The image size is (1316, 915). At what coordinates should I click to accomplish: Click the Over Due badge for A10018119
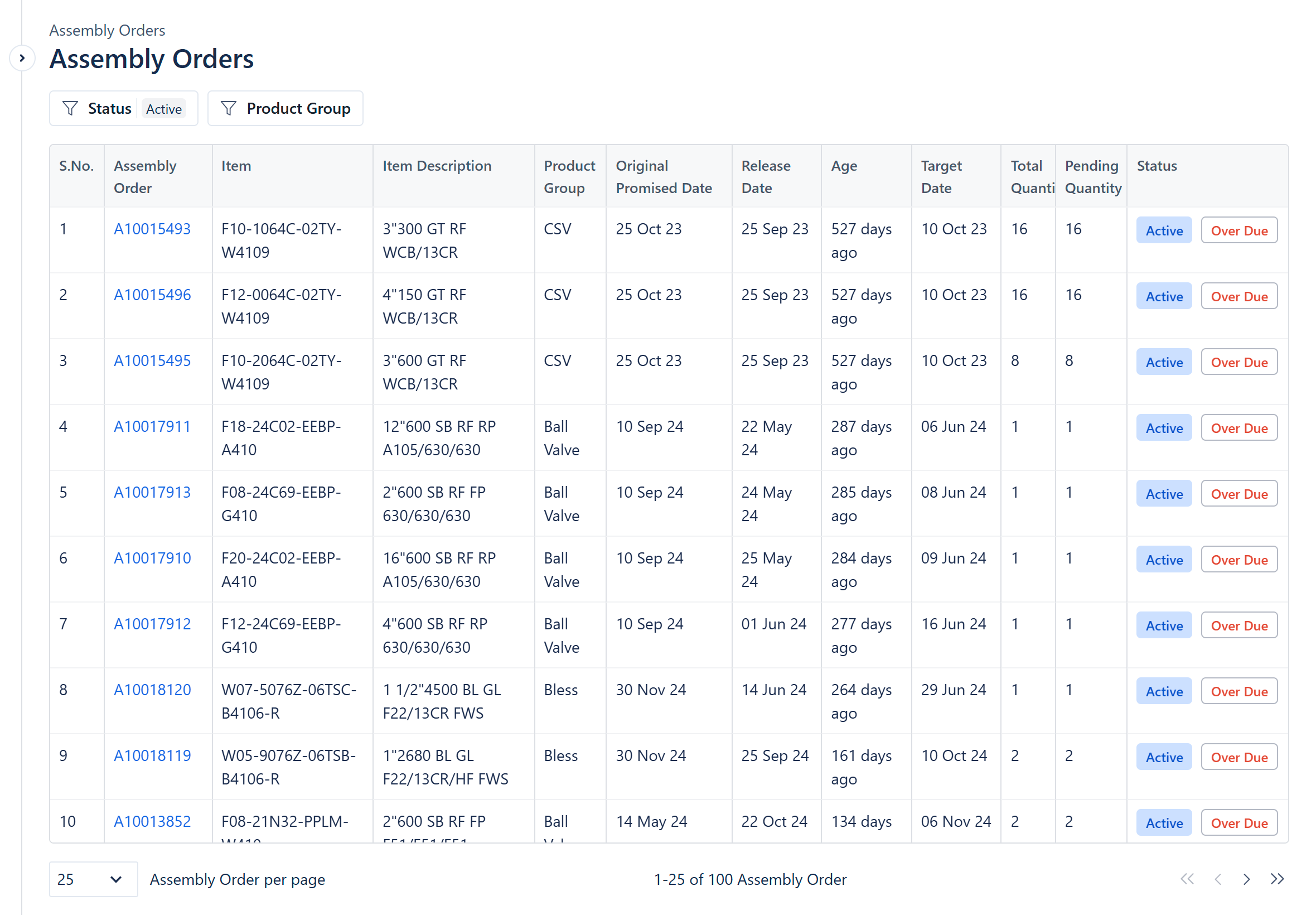pos(1238,757)
